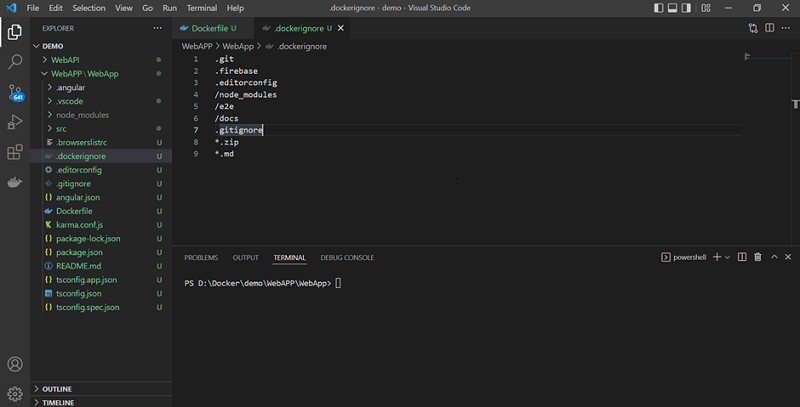Screen dimensions: 800x407
Task: Open the Extensions view
Action: pyautogui.click(x=15, y=152)
